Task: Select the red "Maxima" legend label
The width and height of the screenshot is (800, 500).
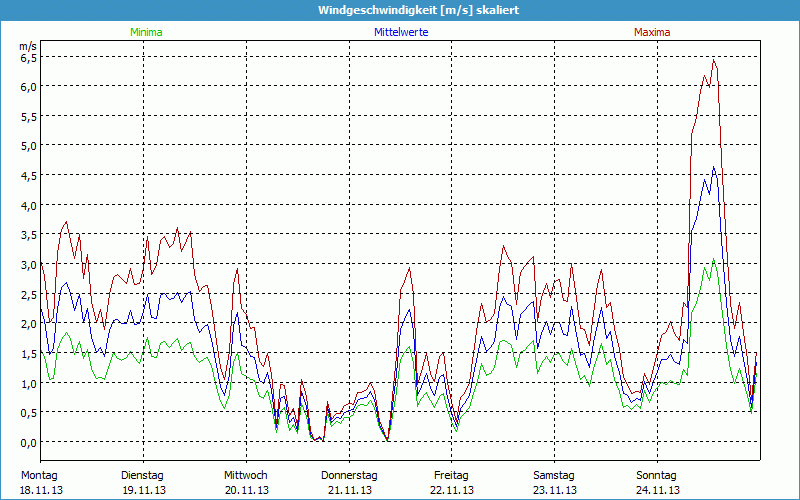Action: (x=652, y=32)
